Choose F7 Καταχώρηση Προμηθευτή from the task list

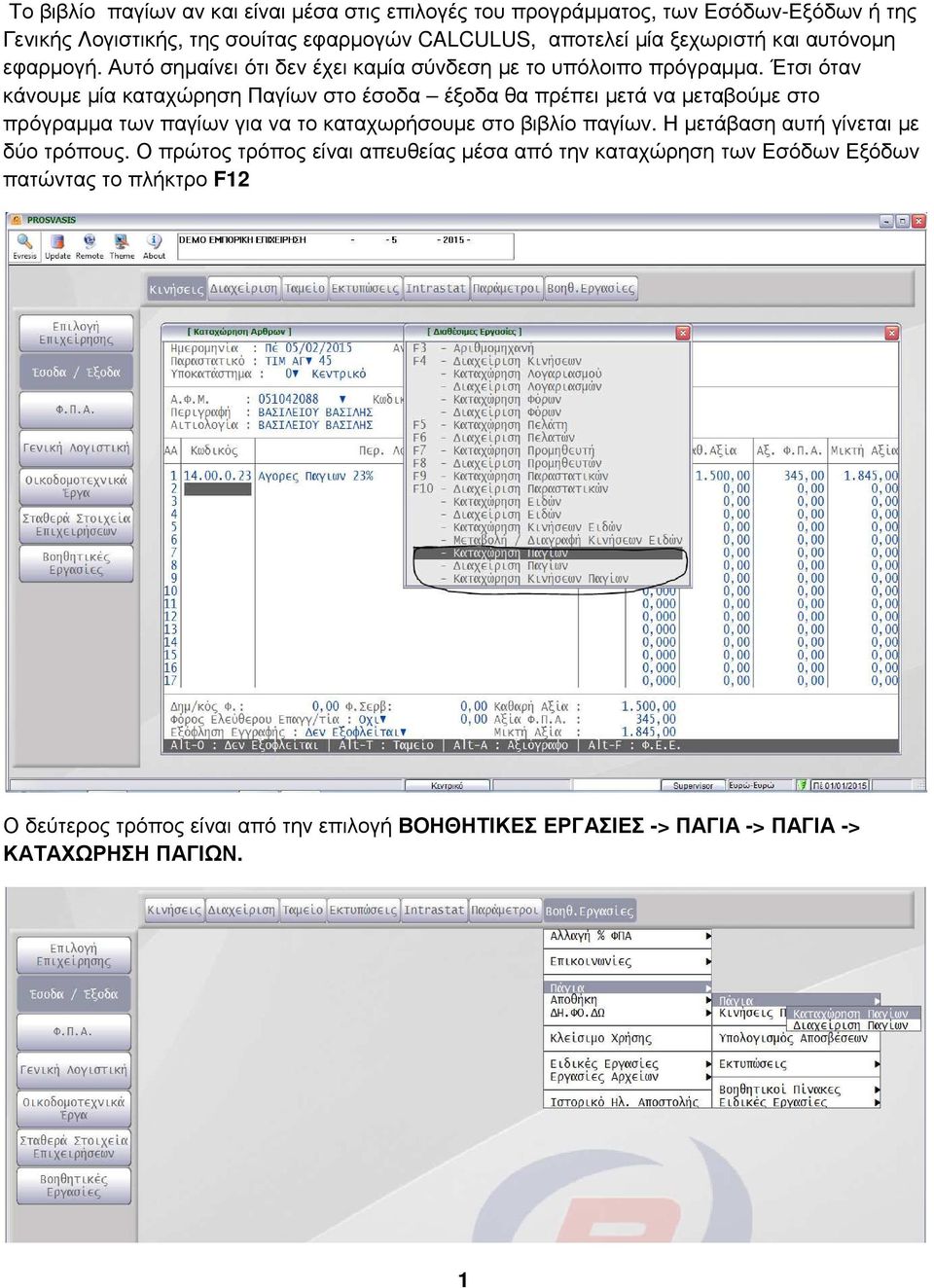pos(503,450)
